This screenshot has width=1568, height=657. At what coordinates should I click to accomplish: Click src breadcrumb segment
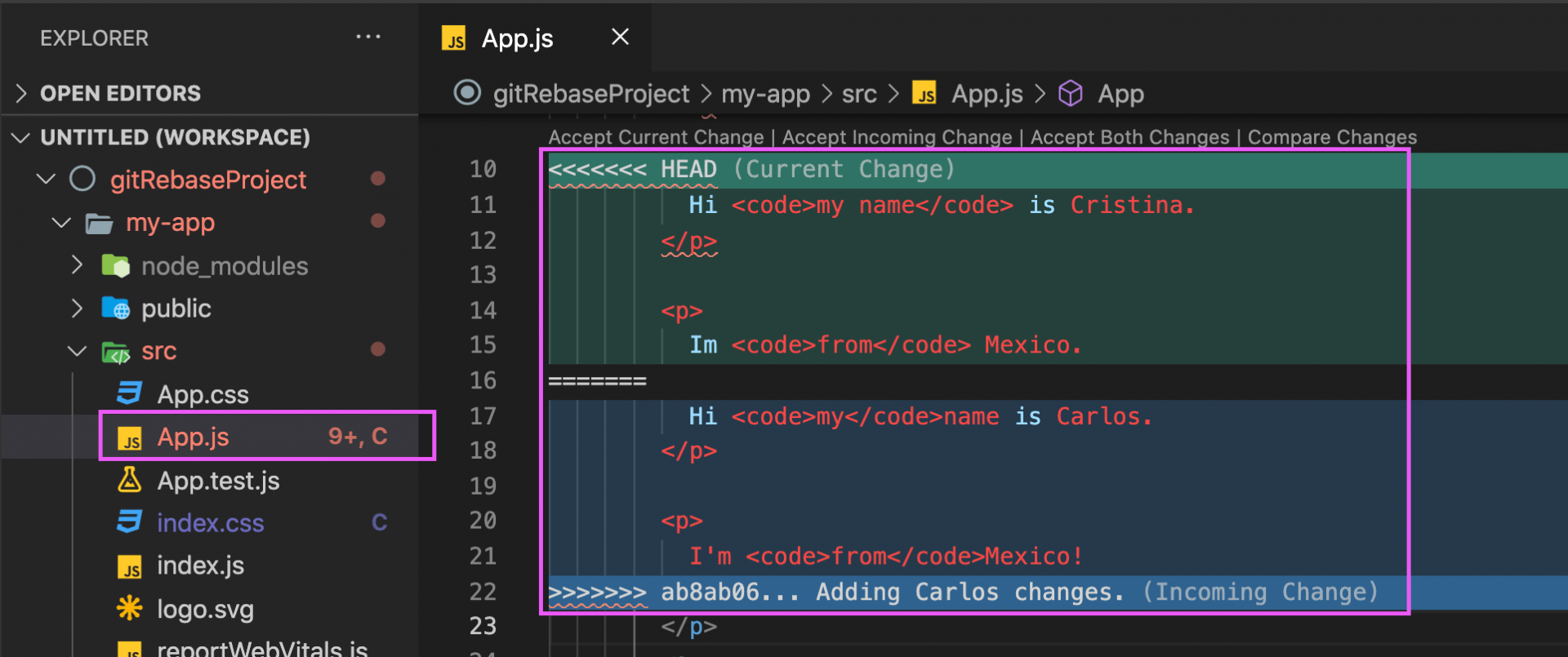(x=859, y=95)
